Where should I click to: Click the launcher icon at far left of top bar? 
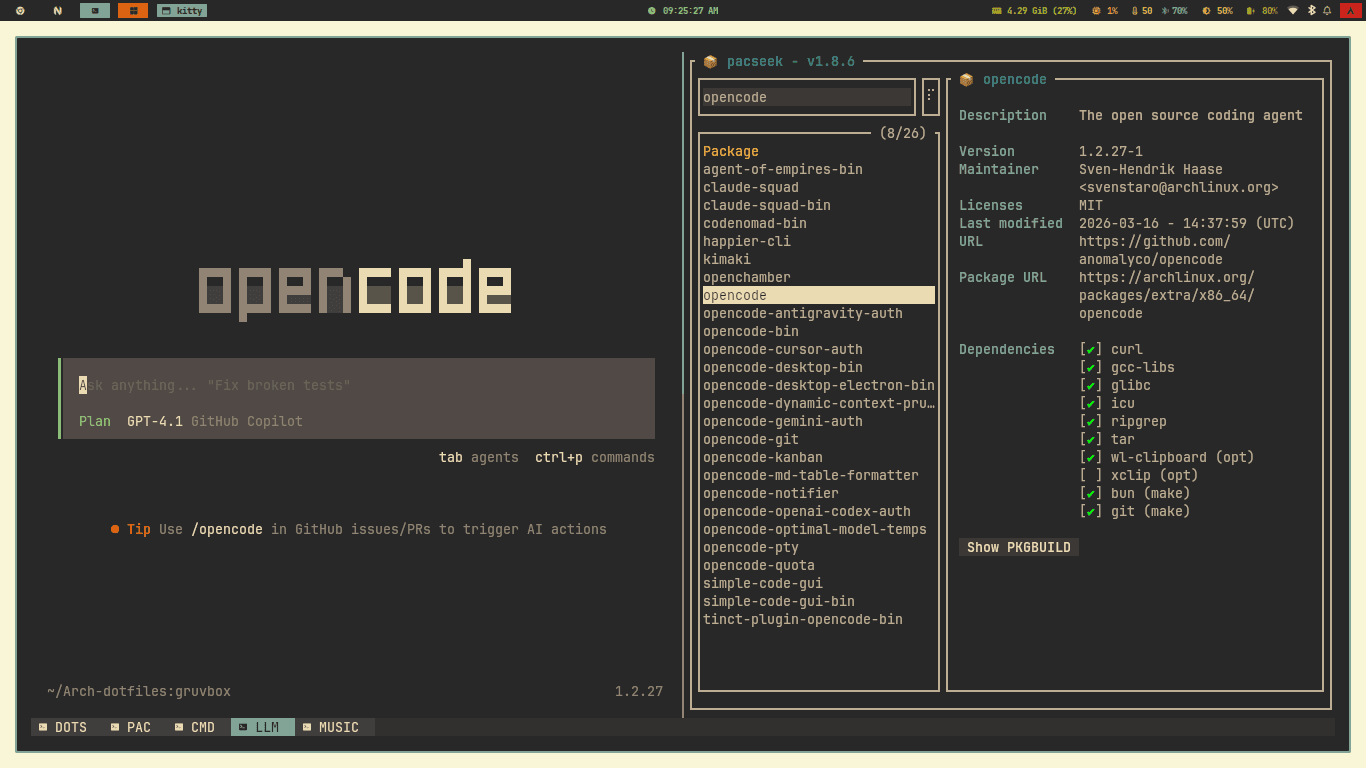click(x=20, y=11)
